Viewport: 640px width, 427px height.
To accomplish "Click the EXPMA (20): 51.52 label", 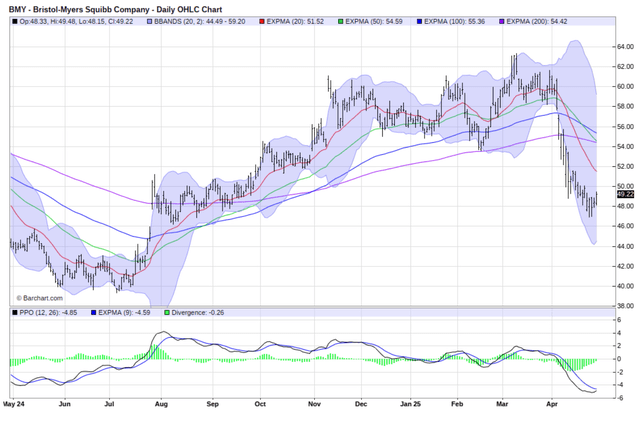I will click(x=295, y=22).
